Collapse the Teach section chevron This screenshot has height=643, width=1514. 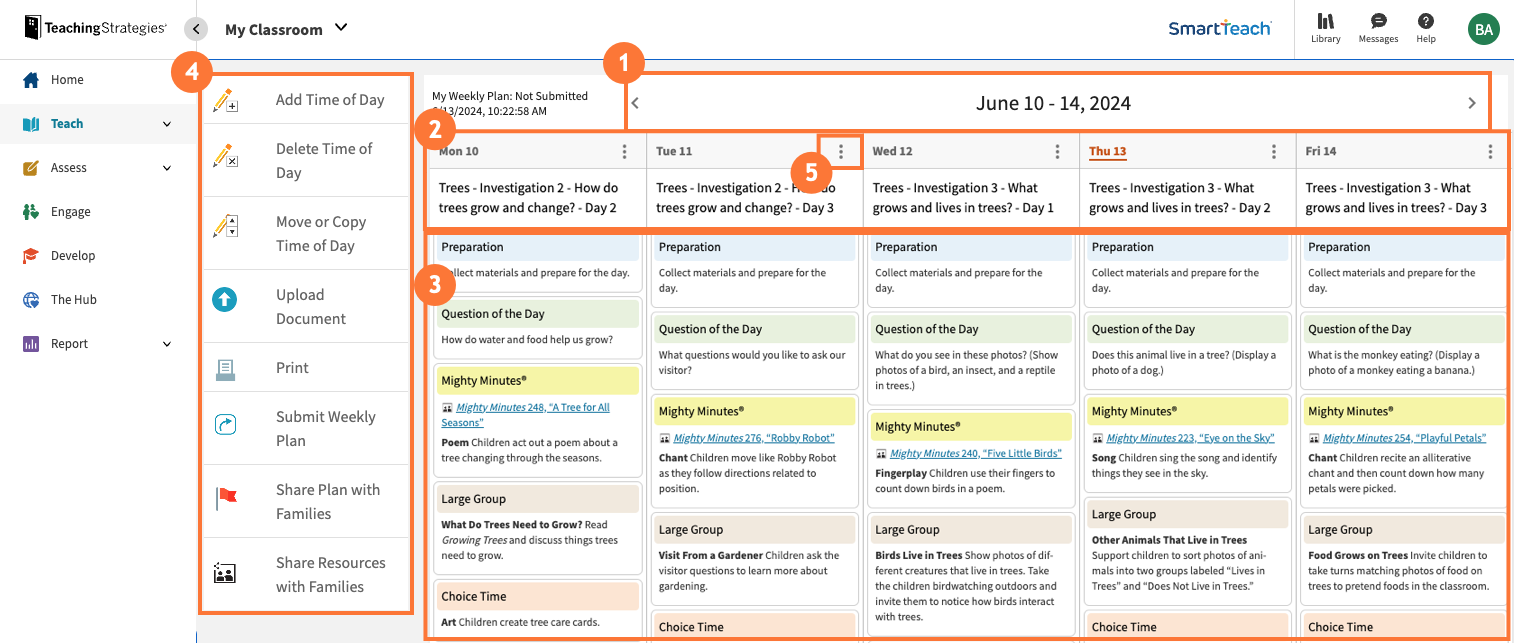tap(167, 123)
